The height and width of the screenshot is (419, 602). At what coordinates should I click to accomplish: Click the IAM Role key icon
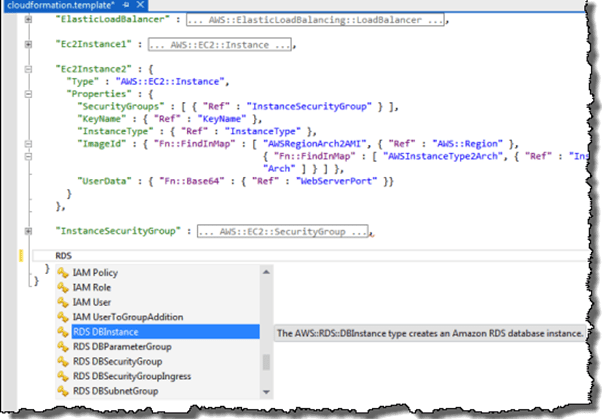62,287
